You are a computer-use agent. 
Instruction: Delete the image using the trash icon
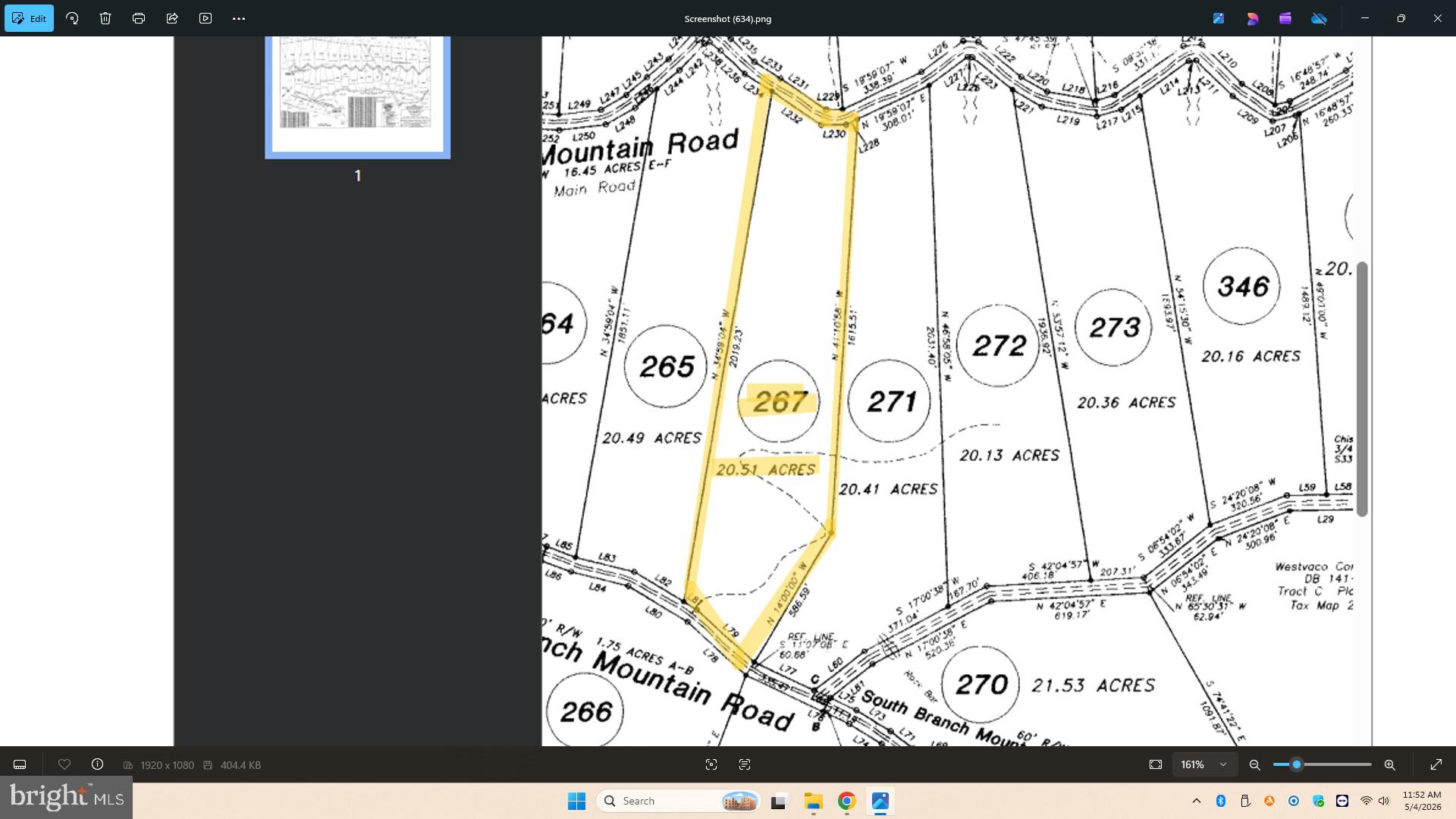(x=105, y=18)
